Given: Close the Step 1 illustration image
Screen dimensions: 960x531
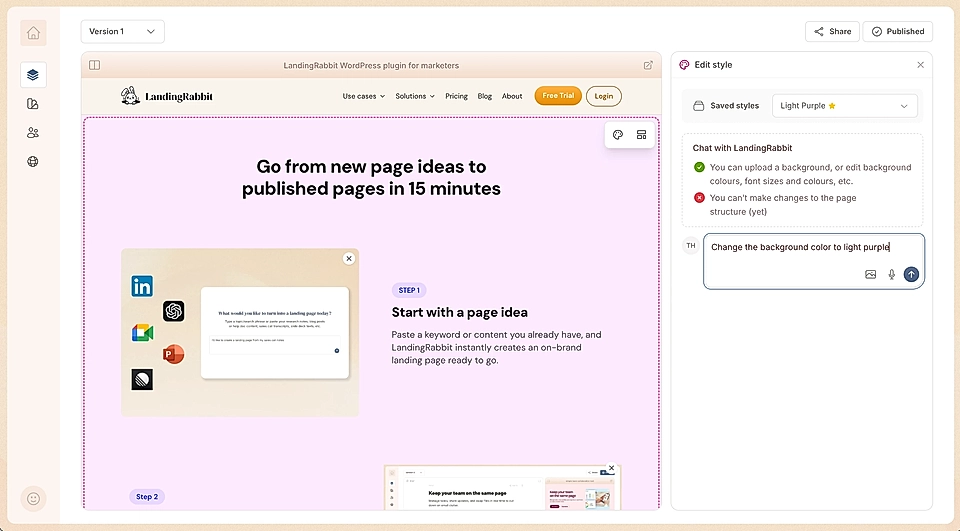Looking at the screenshot, I should (x=349, y=258).
